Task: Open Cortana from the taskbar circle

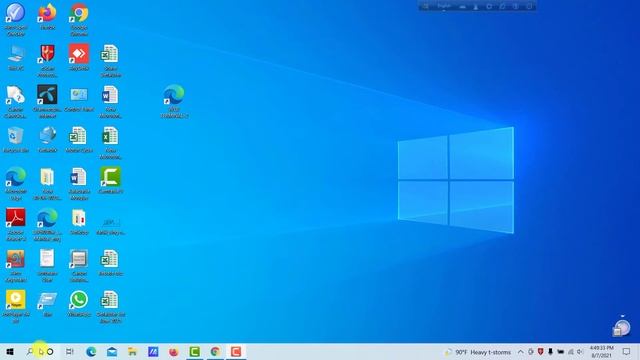Action: [x=50, y=351]
